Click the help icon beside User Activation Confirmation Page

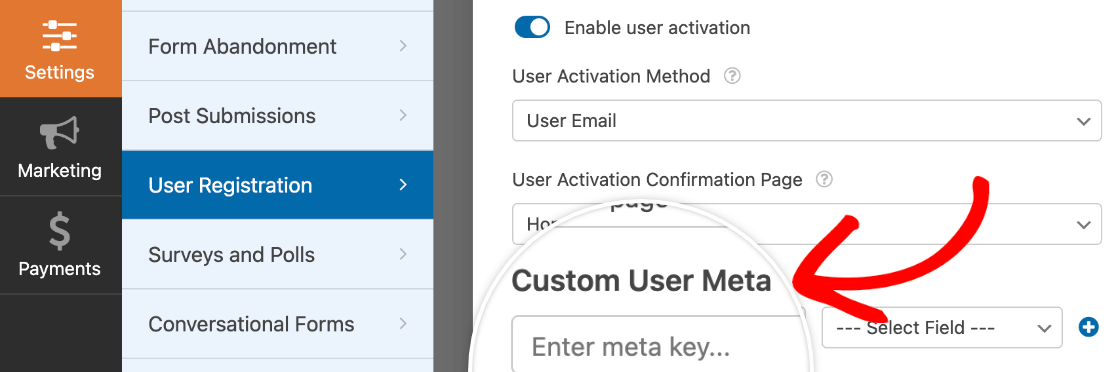[824, 180]
